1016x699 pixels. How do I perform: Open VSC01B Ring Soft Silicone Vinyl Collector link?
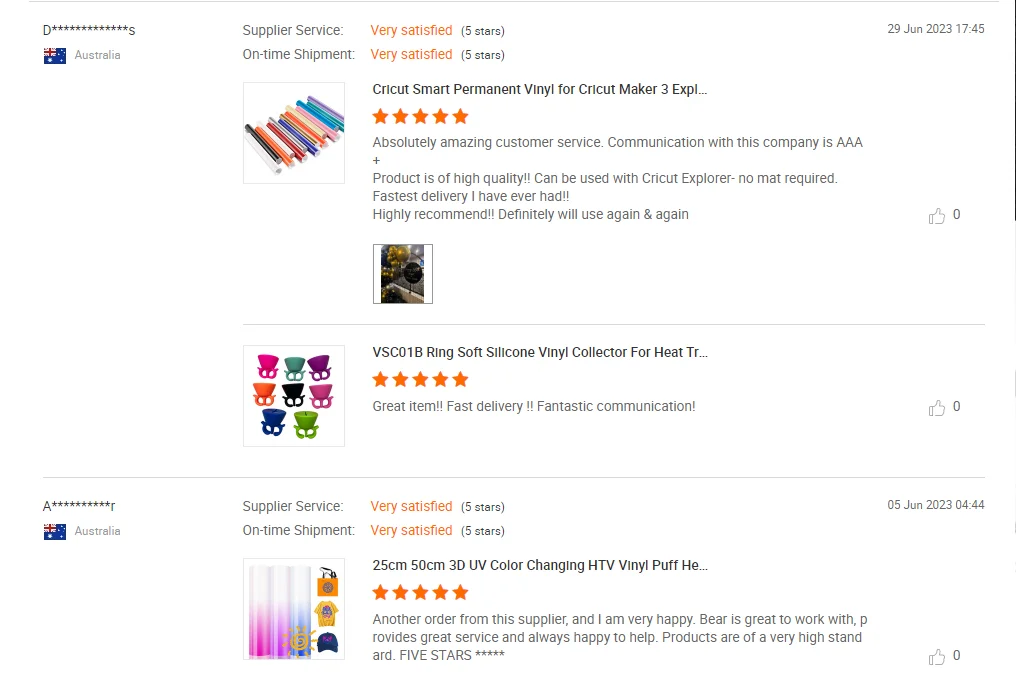pos(540,352)
